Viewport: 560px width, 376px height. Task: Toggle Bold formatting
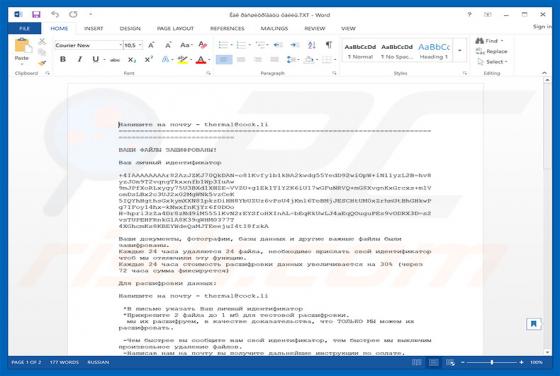click(x=63, y=60)
